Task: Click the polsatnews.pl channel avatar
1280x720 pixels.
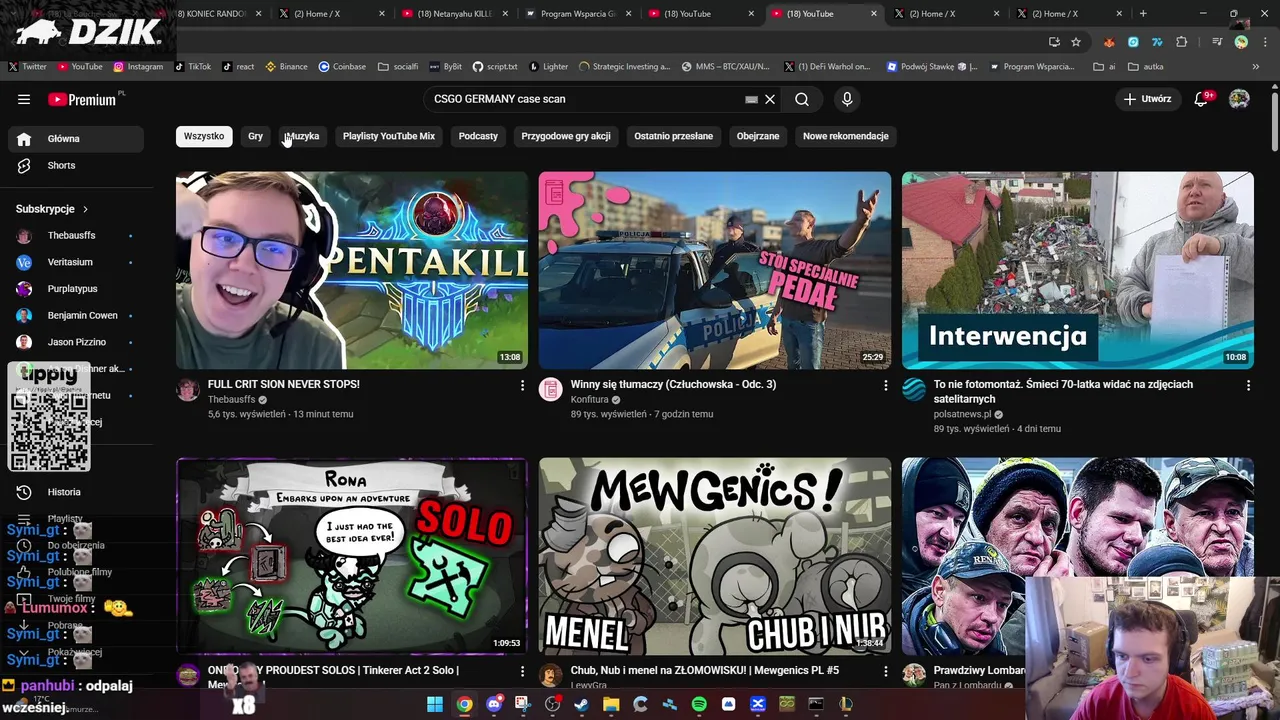Action: 914,390
